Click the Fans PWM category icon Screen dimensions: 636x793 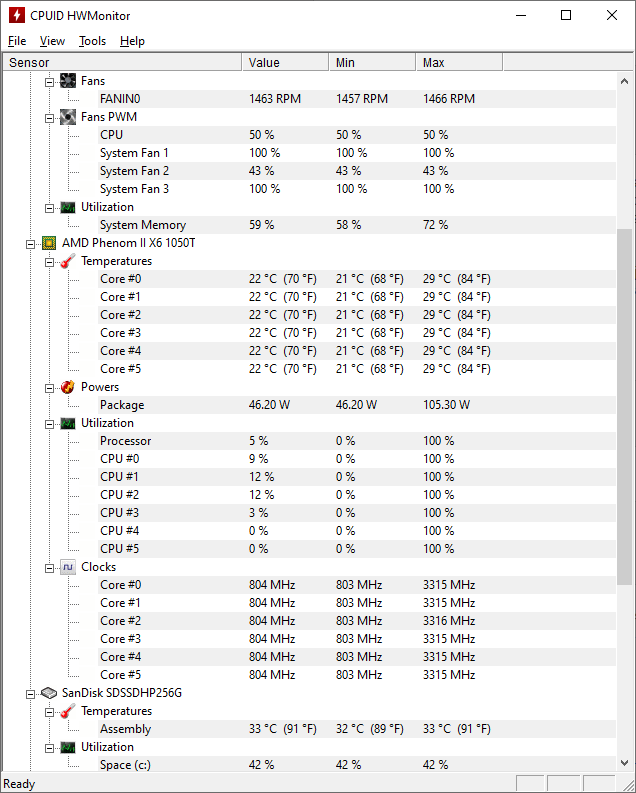pyautogui.click(x=68, y=117)
